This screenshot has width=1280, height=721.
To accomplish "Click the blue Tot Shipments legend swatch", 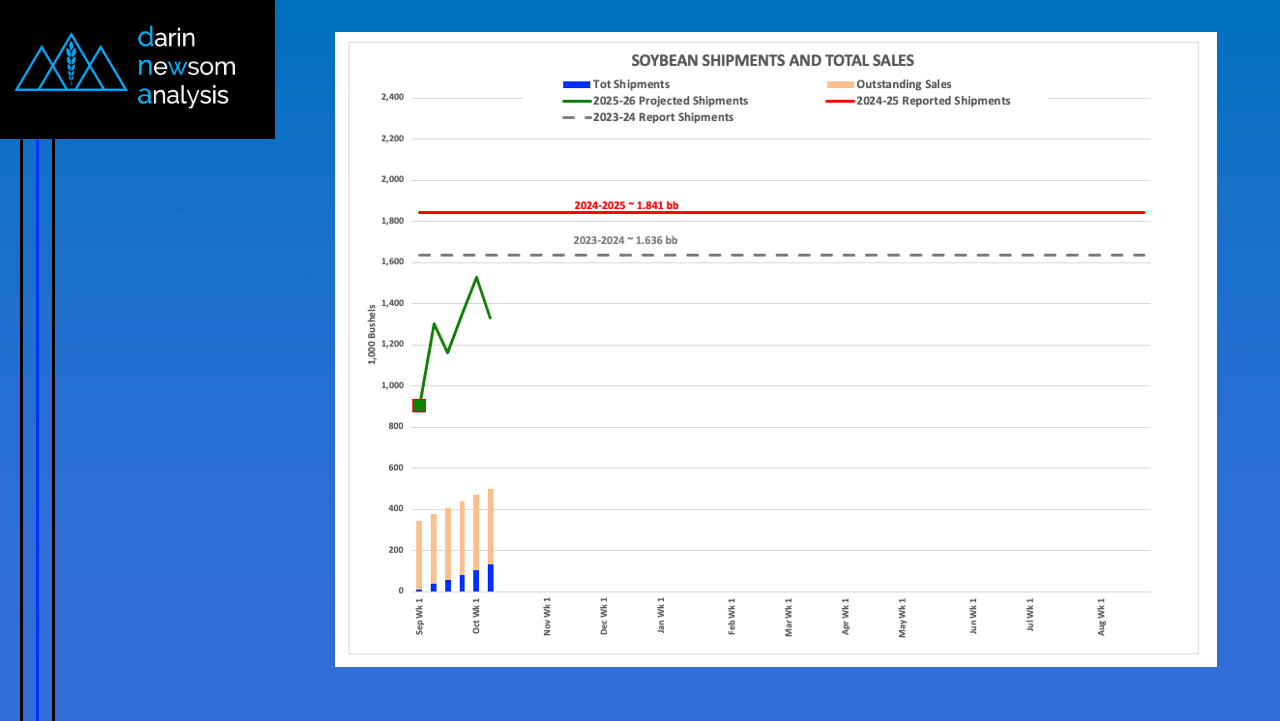I will 576,85.
